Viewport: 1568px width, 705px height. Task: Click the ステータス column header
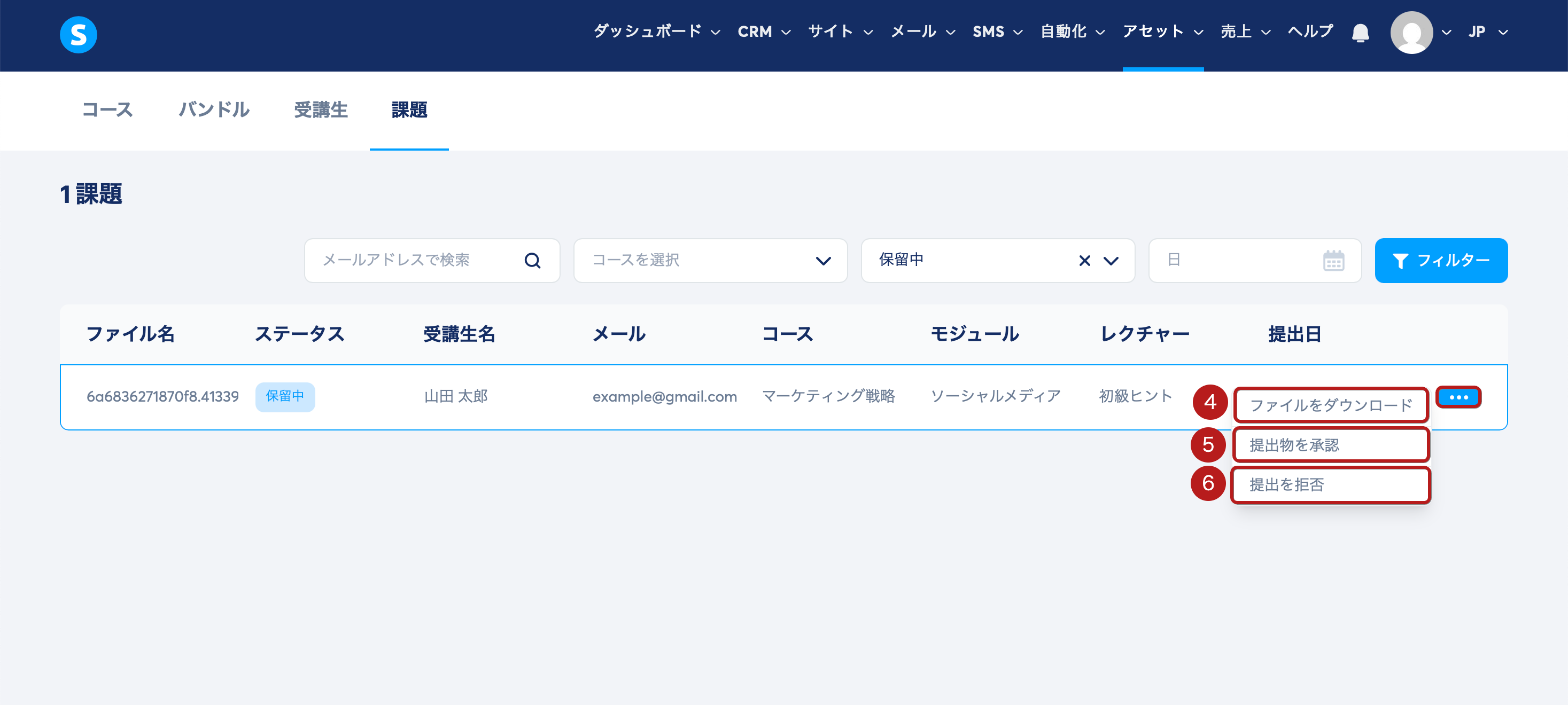299,334
